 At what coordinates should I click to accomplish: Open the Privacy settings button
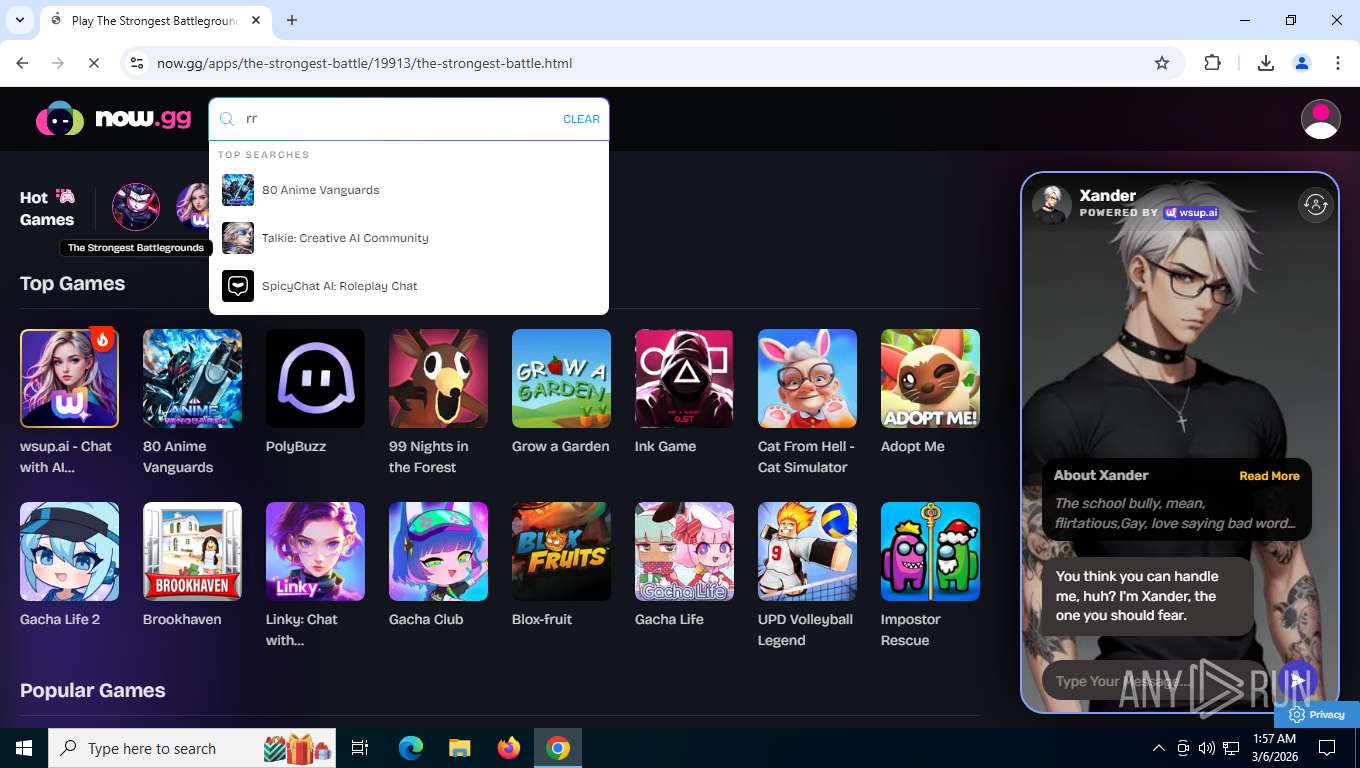click(x=1317, y=714)
